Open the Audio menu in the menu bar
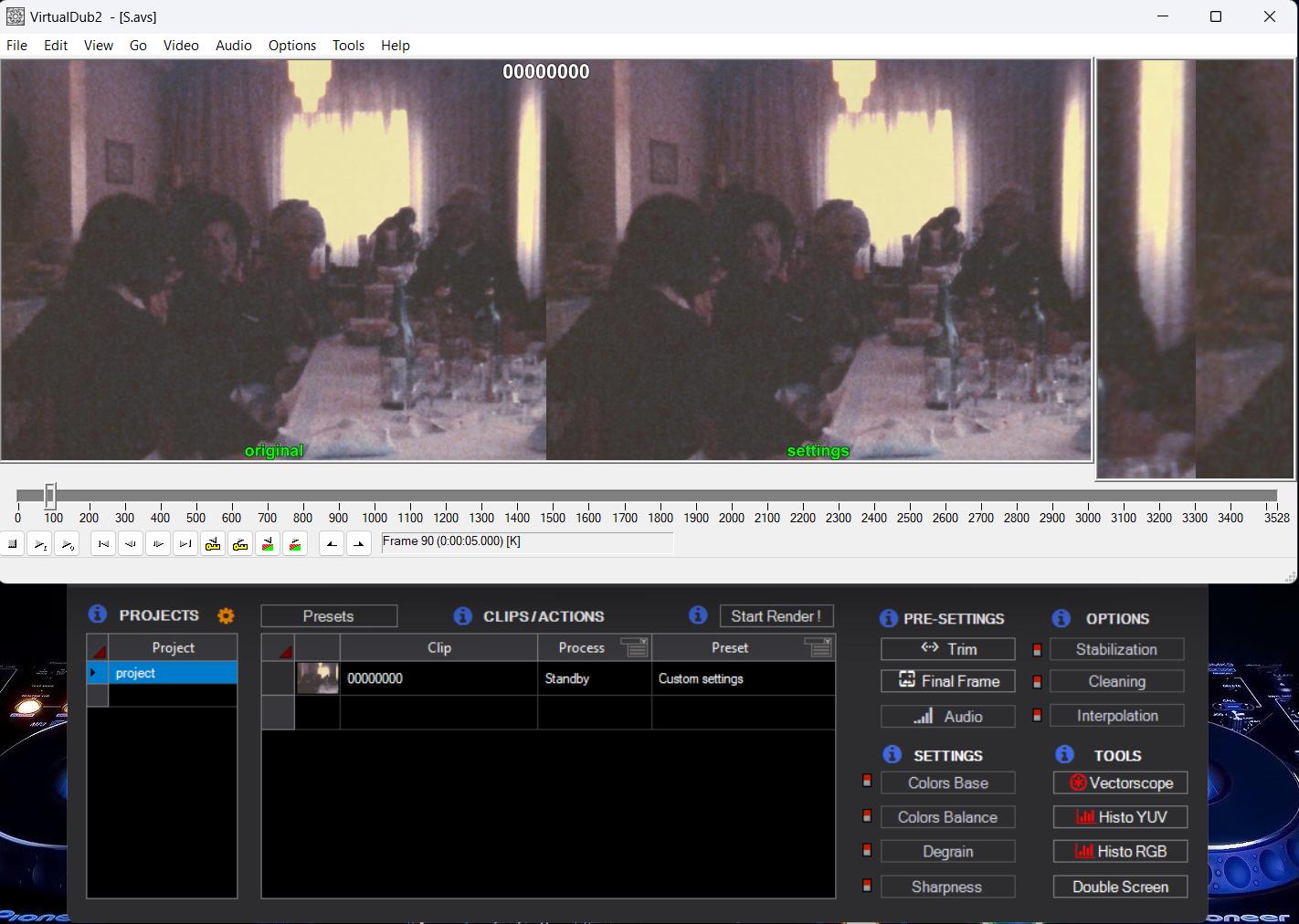The image size is (1299, 924). coord(234,46)
